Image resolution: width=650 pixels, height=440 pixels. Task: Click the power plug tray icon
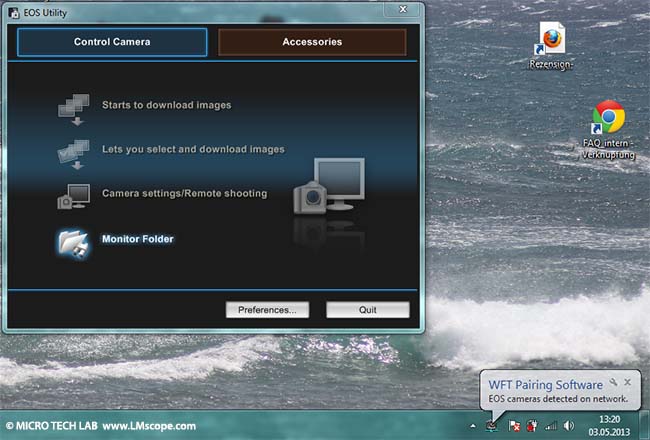coord(530,425)
